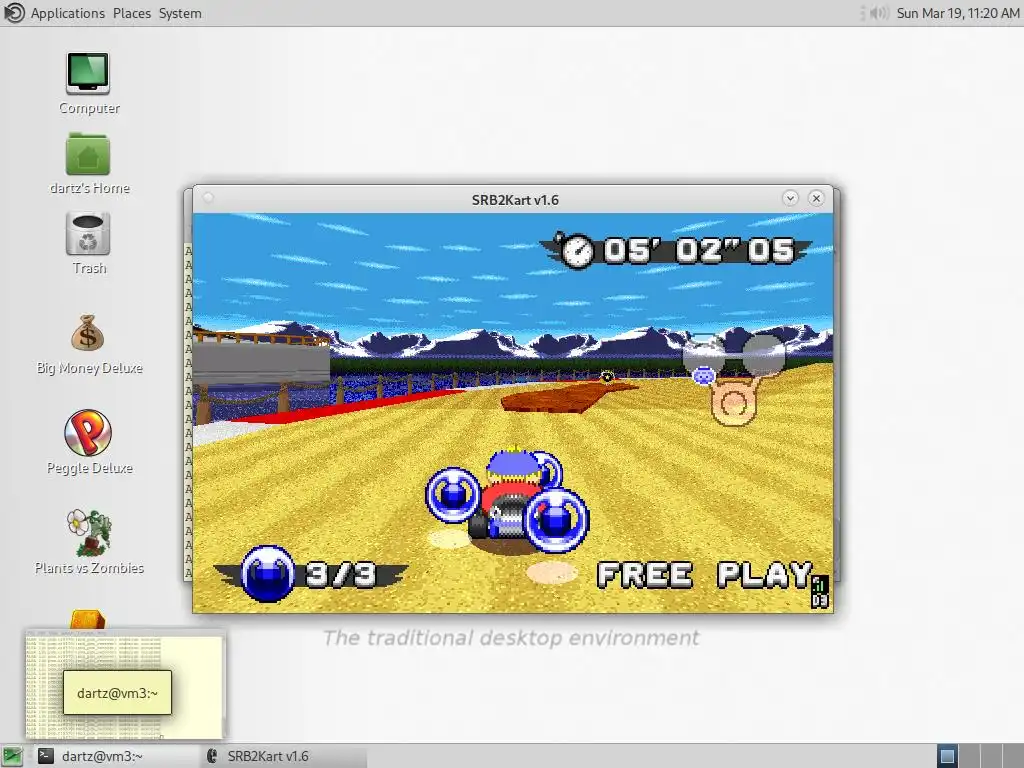Click the SRB2Kart window menu button in the titlebar
The width and height of the screenshot is (1024, 768).
pyautogui.click(x=208, y=198)
